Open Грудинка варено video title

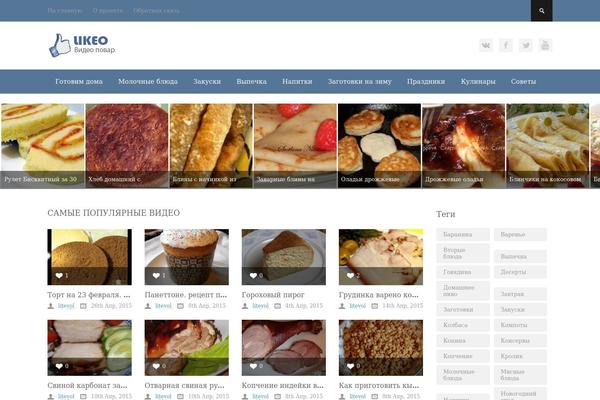(x=378, y=295)
